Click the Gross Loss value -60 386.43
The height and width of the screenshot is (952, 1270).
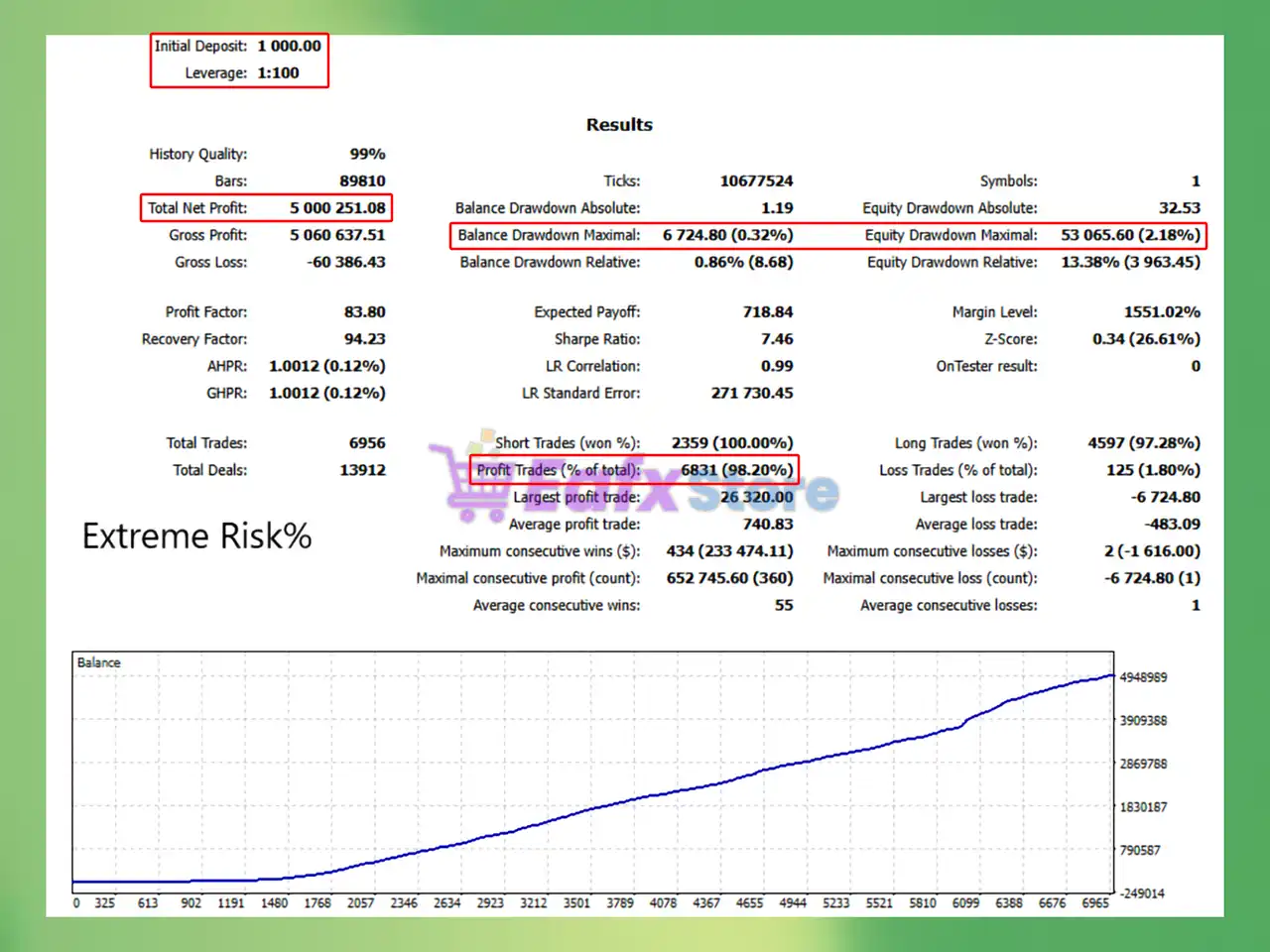tap(345, 262)
